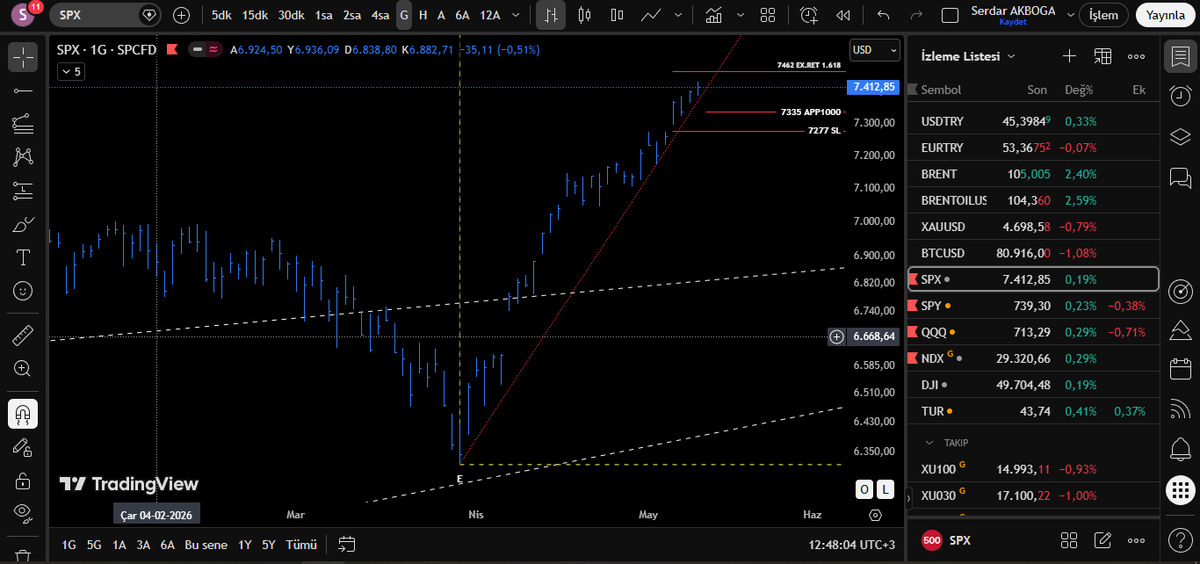
Task: Create an alert with the alarm clock icon
Action: (x=809, y=15)
